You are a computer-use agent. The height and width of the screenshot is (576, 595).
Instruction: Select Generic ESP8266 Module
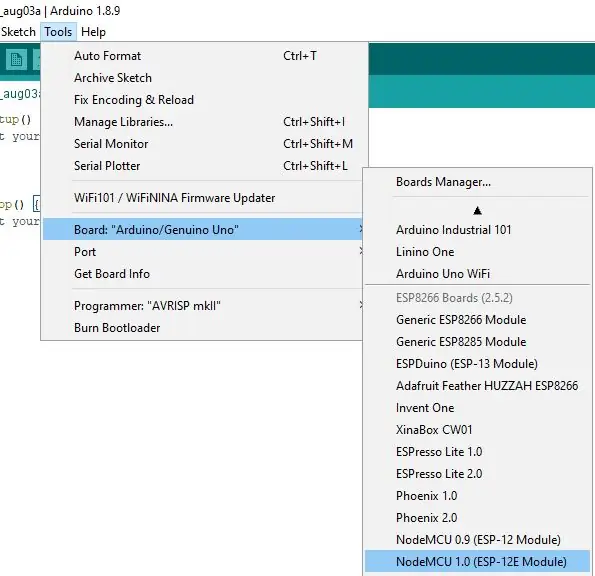(x=477, y=320)
